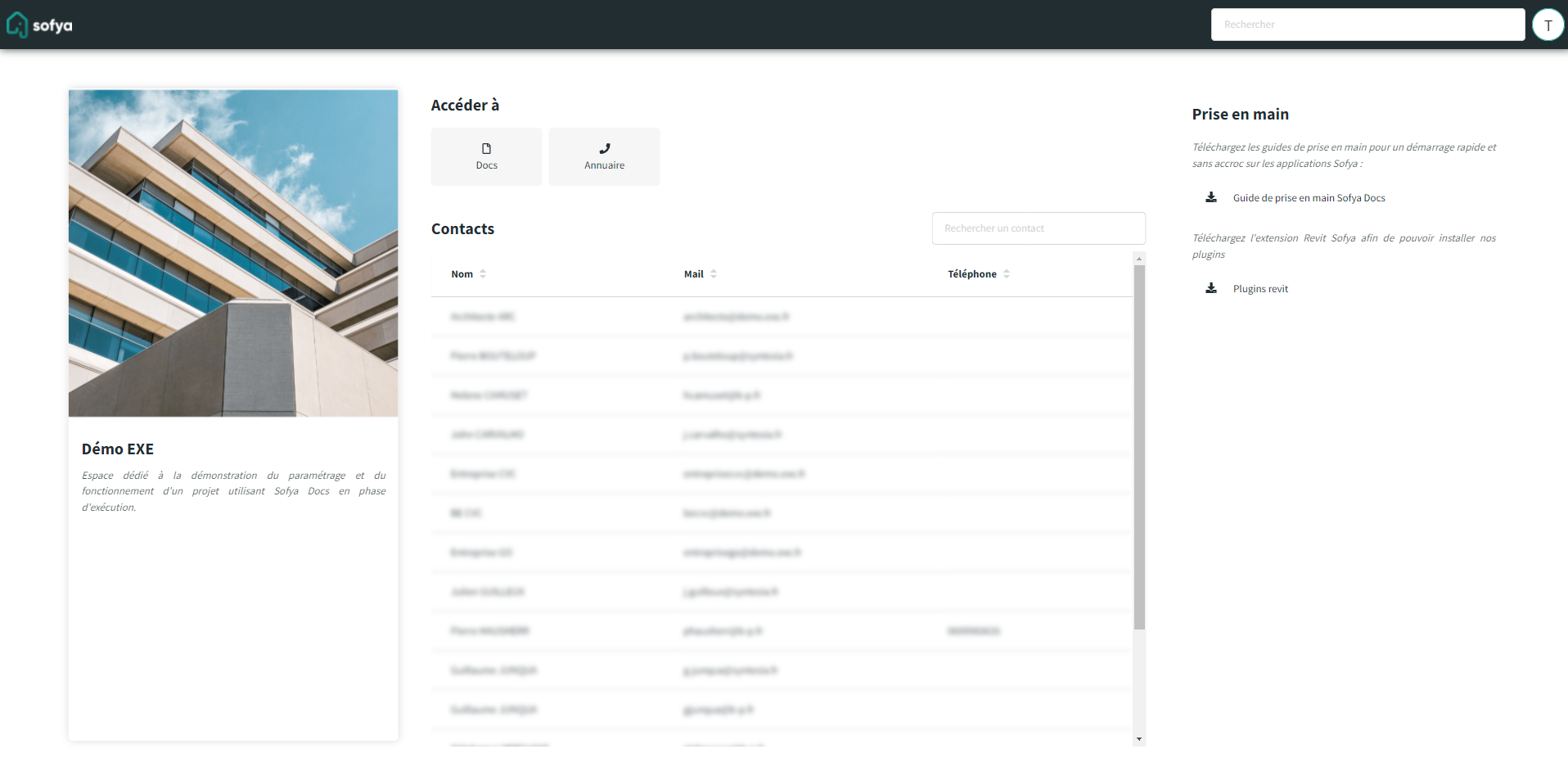Click into the "Rechercher un contact" field

(1038, 228)
